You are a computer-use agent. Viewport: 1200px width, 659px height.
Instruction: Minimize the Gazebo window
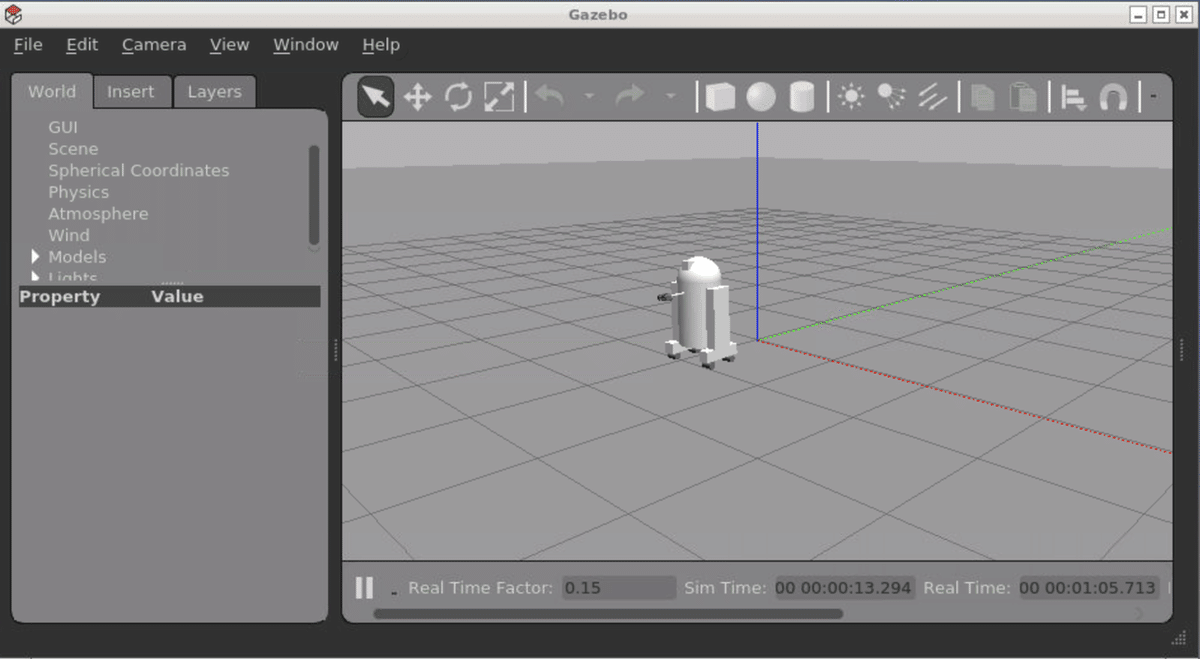(x=1140, y=14)
